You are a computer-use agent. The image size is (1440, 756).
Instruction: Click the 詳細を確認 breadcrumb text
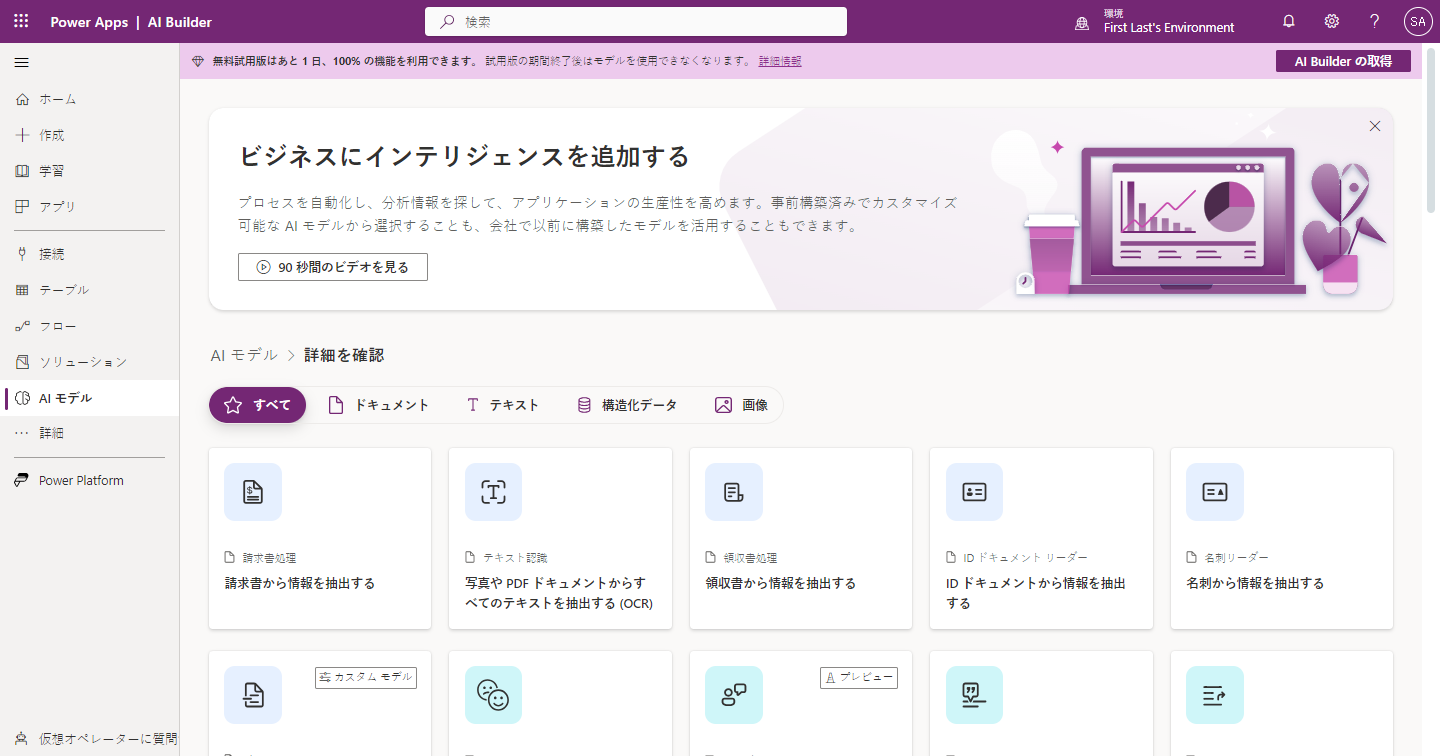coord(344,355)
